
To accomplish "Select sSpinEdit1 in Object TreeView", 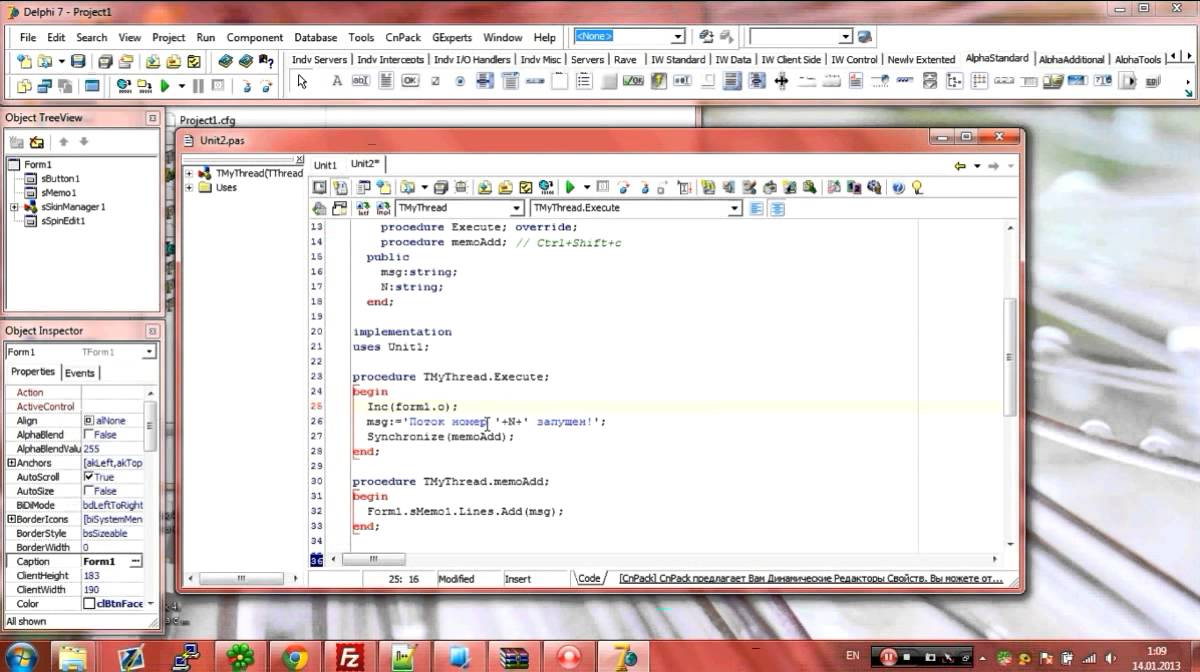I will click(x=63, y=221).
